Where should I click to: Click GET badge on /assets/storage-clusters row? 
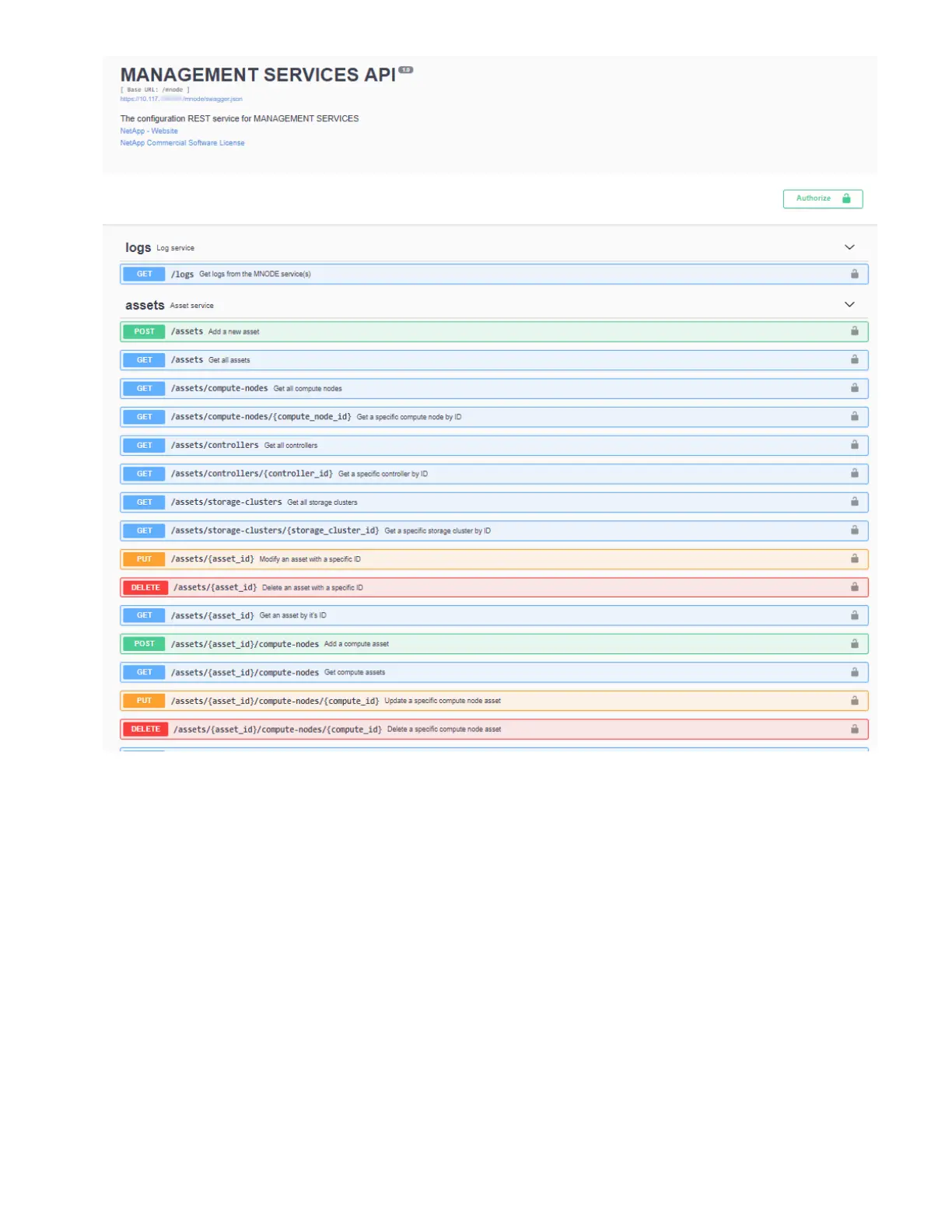pyautogui.click(x=144, y=502)
